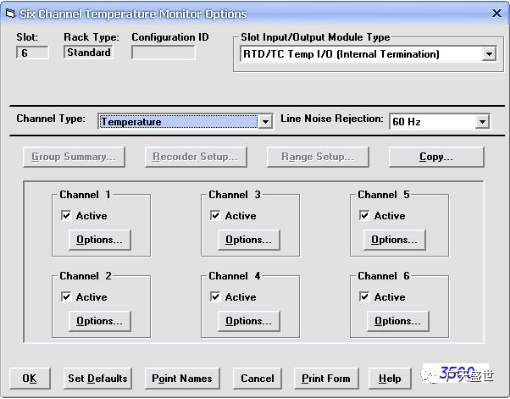Image resolution: width=510 pixels, height=399 pixels.
Task: Open the Line Noise Rejection dropdown
Action: (482, 122)
